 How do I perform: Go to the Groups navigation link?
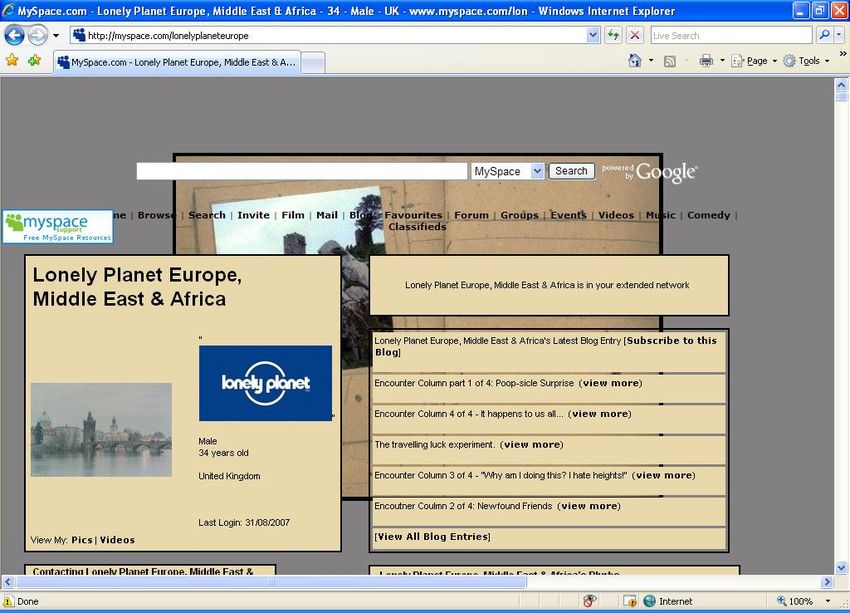point(519,215)
